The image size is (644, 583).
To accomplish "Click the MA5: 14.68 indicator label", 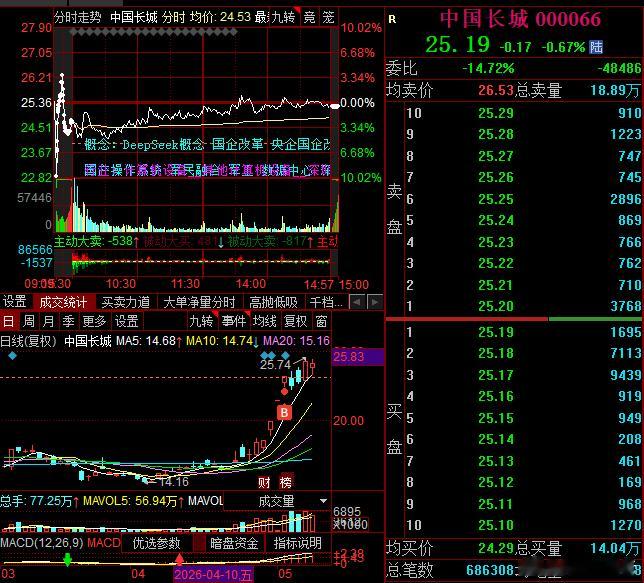I will point(149,341).
